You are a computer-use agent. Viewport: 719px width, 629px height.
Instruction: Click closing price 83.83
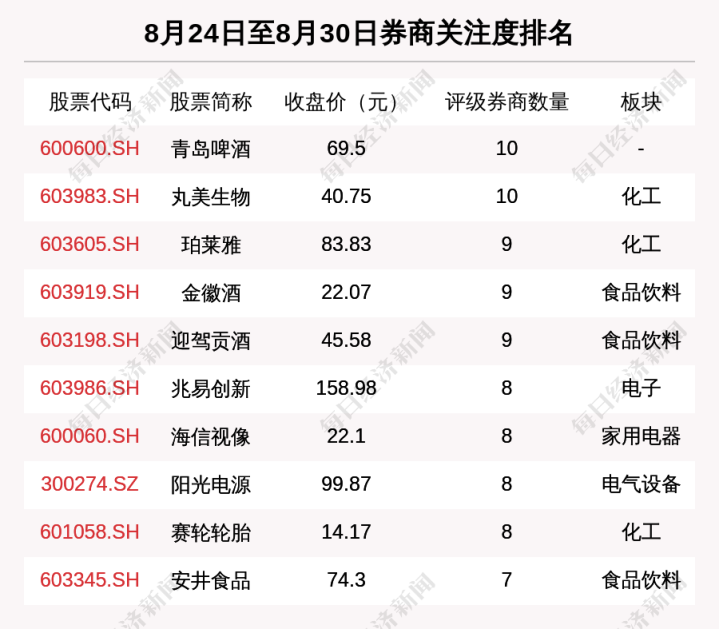pyautogui.click(x=346, y=244)
